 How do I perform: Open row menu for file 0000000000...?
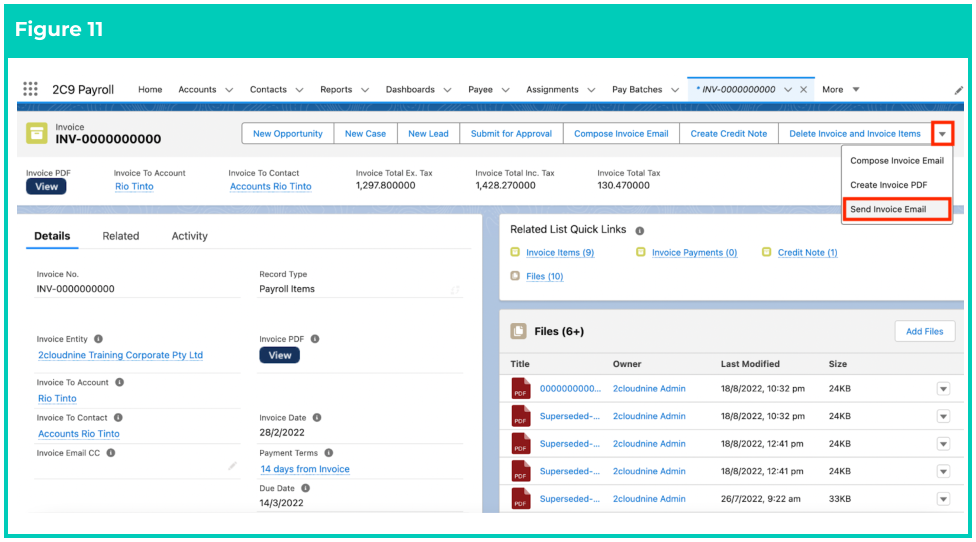point(944,389)
